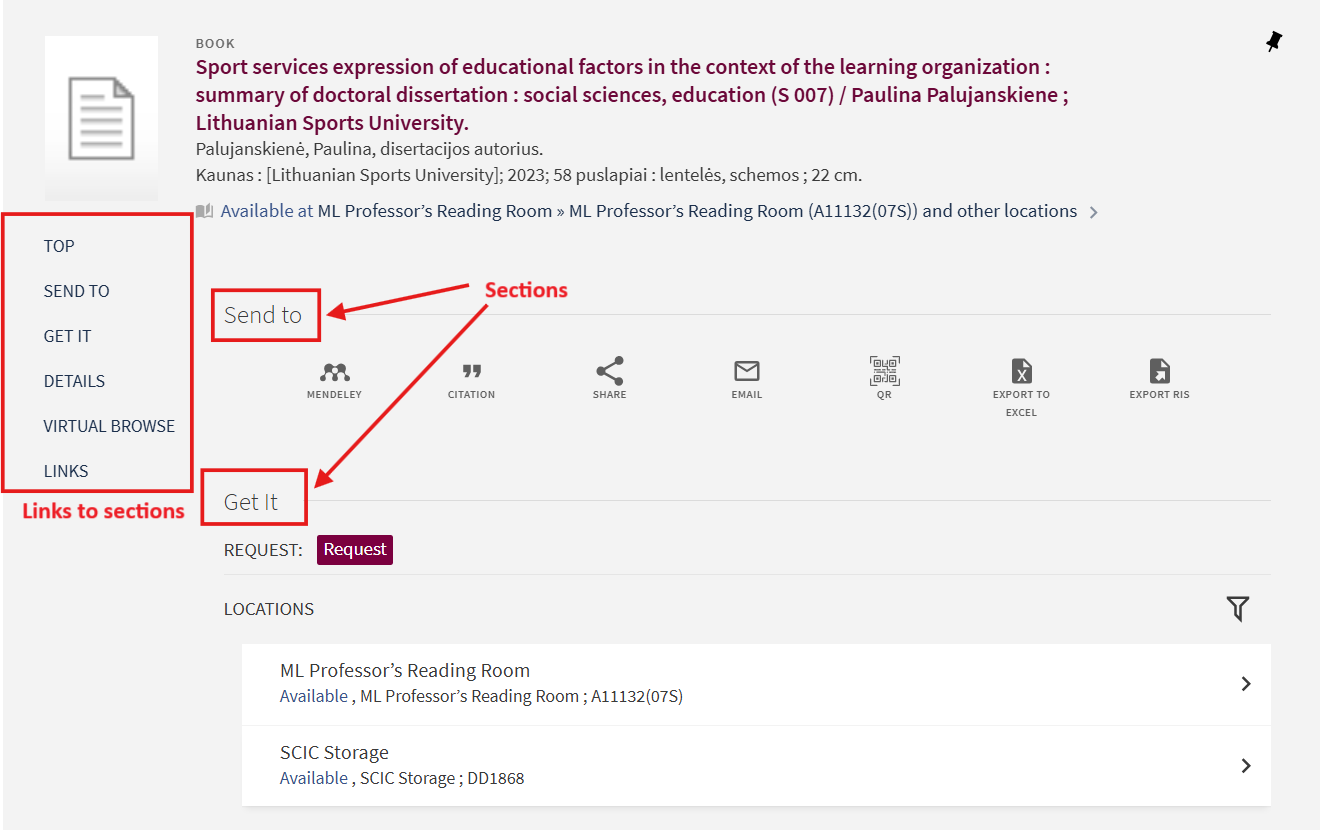Screen dimensions: 1320x830
Task: Go to SEND TO section
Action: (76, 291)
